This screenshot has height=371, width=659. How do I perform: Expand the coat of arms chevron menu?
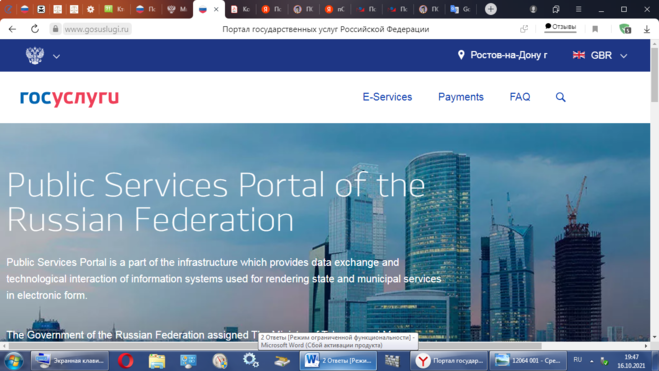click(56, 56)
